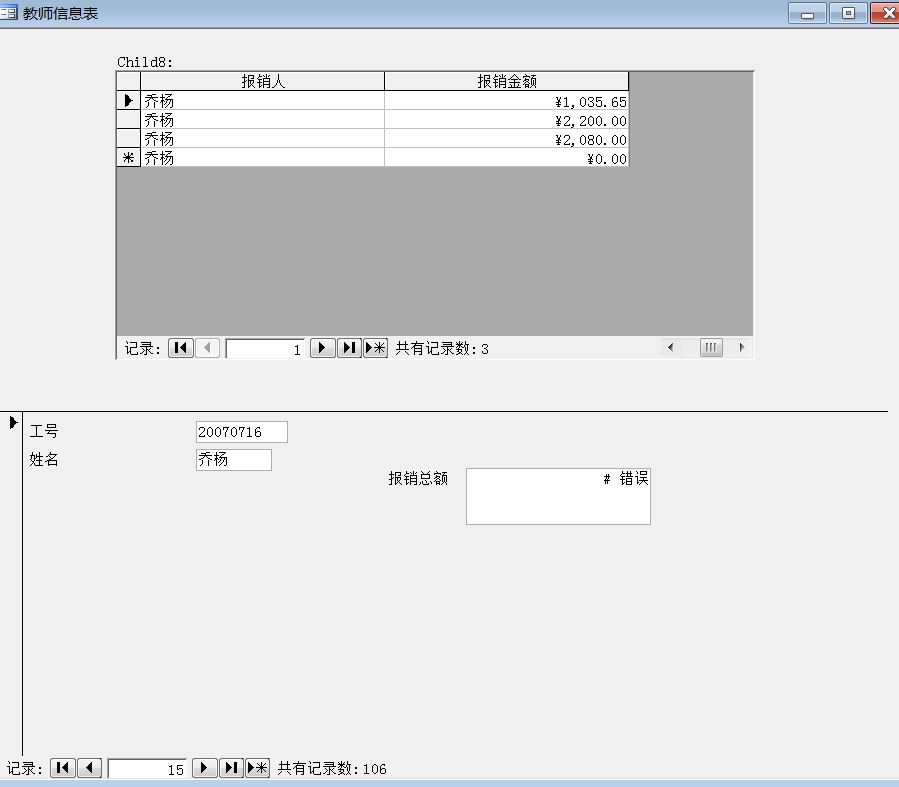899x787 pixels.
Task: Create new teacher record from bottom navigator
Action: click(x=258, y=768)
